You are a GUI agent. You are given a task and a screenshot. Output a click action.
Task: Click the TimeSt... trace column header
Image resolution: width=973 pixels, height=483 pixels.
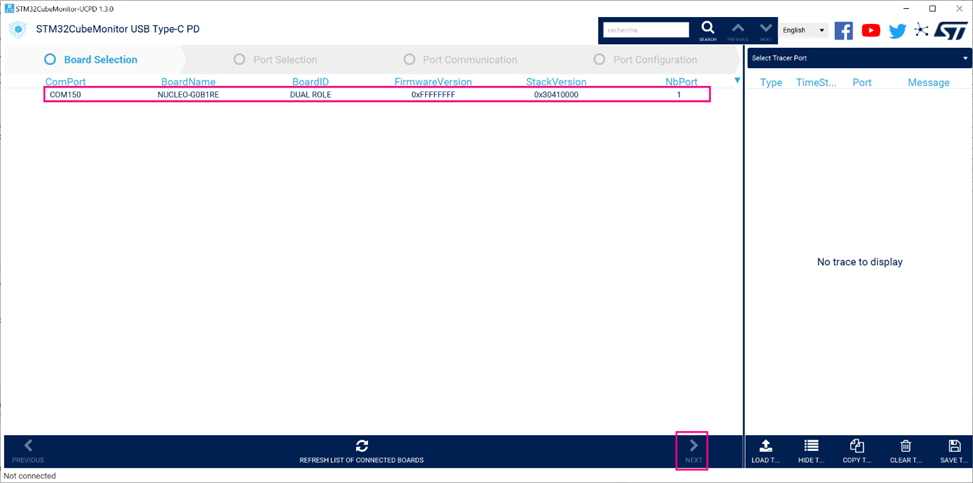coord(817,83)
